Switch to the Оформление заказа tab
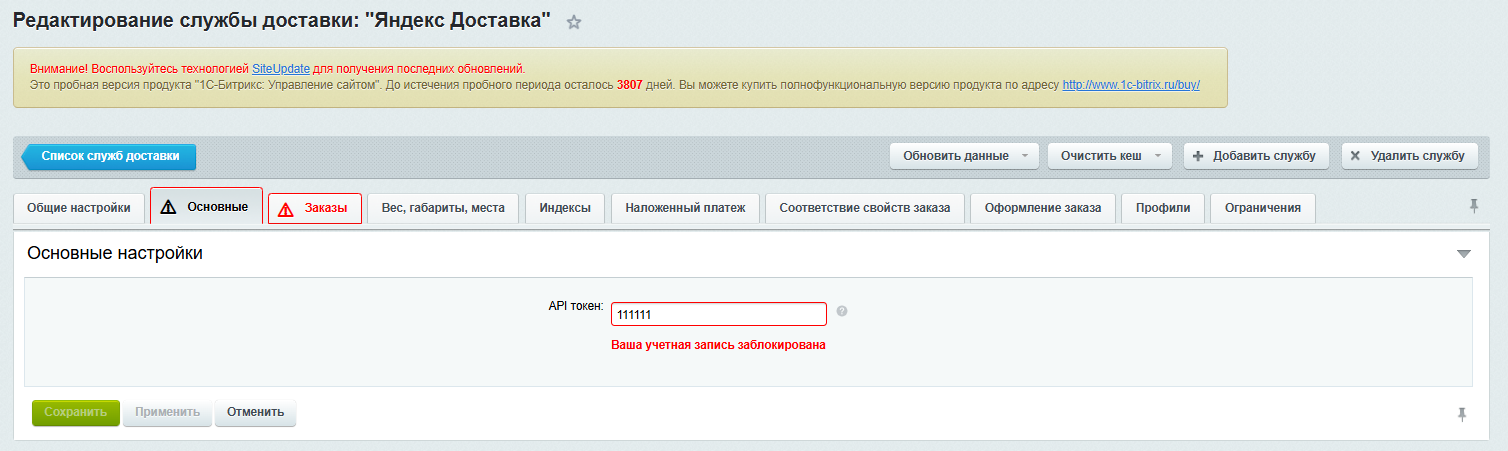 1043,208
